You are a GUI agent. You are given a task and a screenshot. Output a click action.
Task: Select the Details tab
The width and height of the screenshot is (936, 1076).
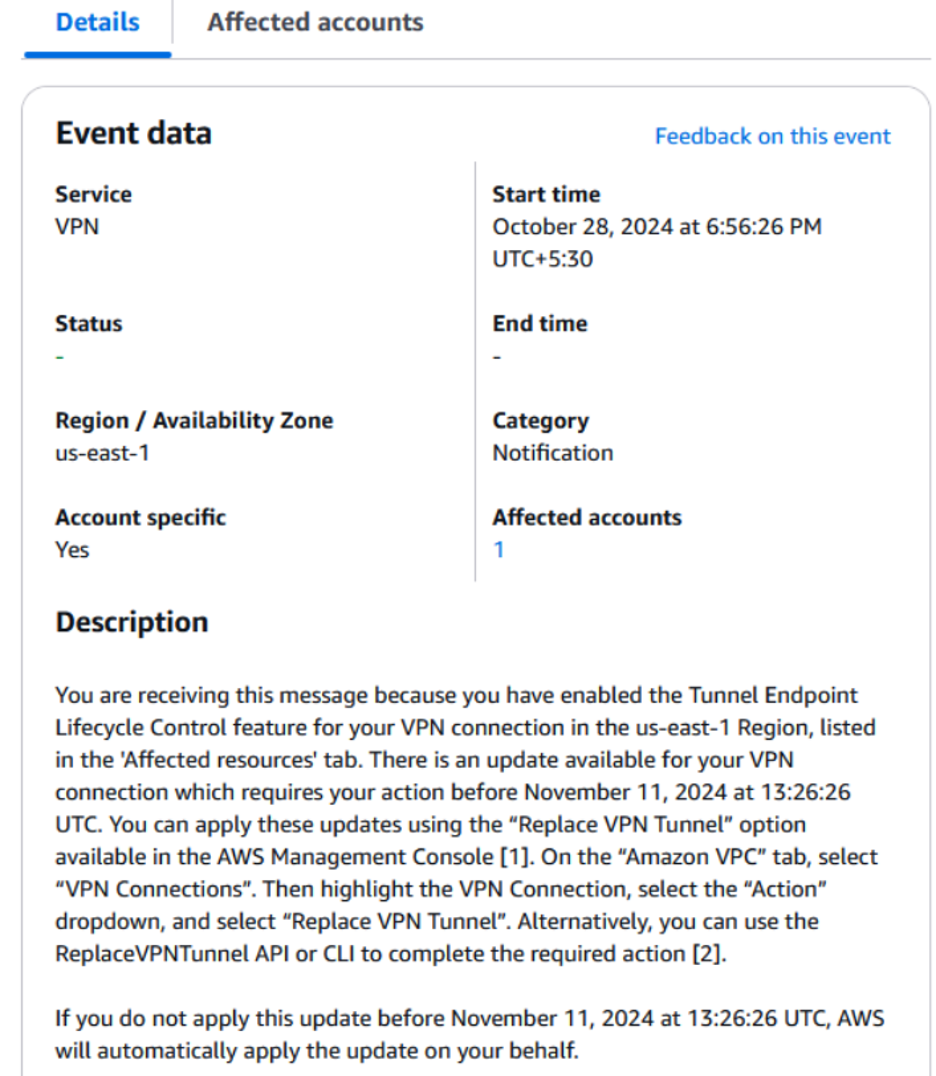[96, 22]
